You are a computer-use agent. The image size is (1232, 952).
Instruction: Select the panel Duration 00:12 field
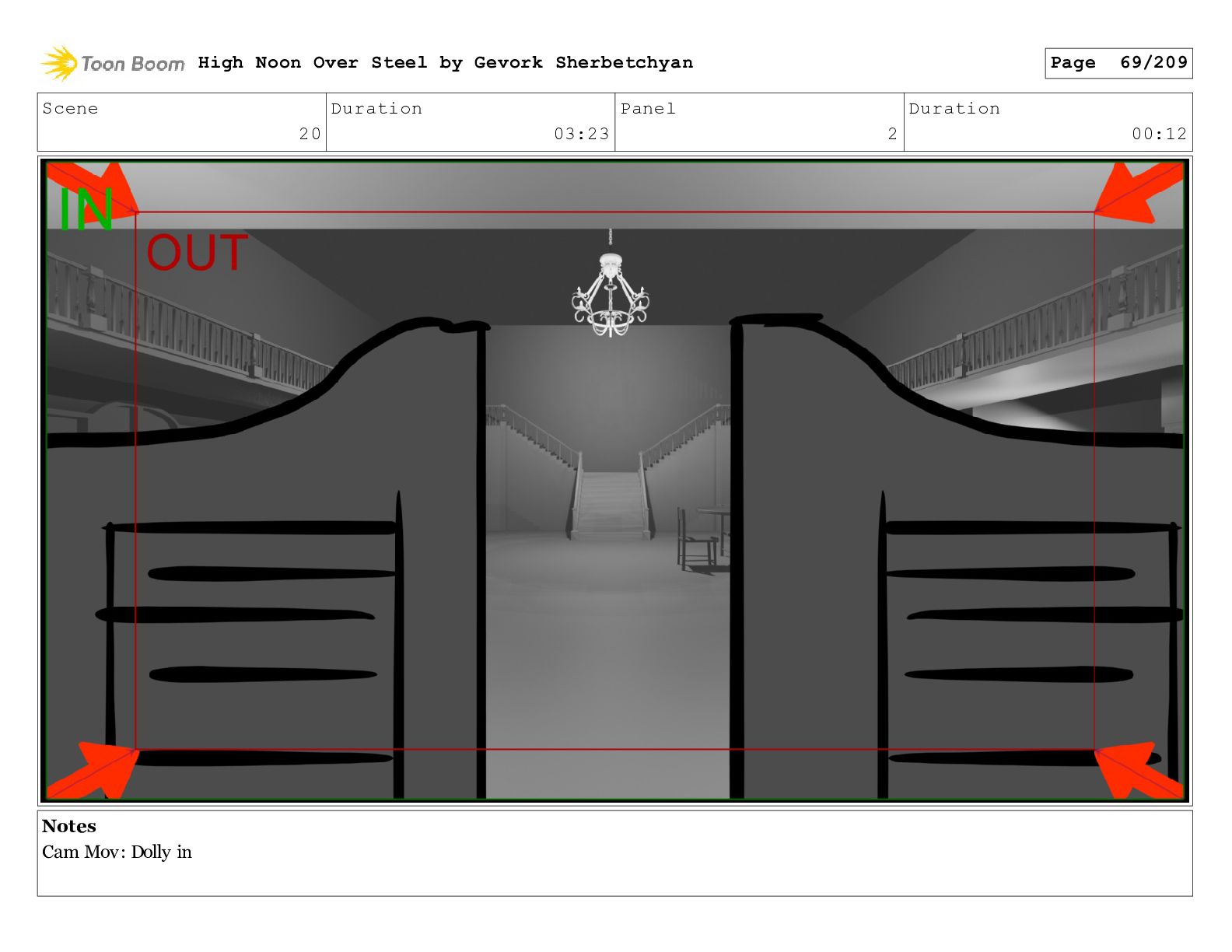pyautogui.click(x=1048, y=122)
